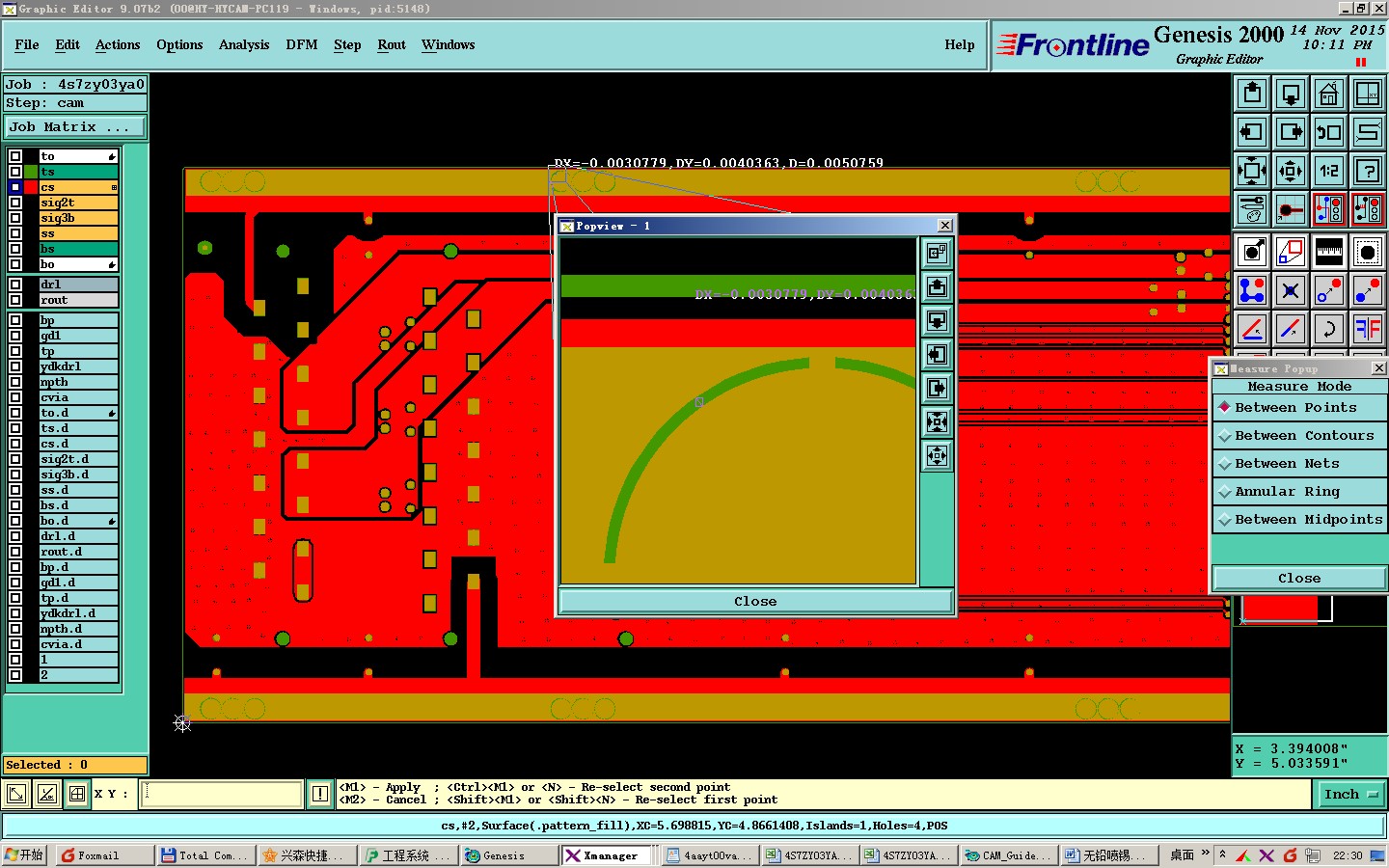
Task: Select the ruler measure tool icon
Action: (x=1329, y=253)
